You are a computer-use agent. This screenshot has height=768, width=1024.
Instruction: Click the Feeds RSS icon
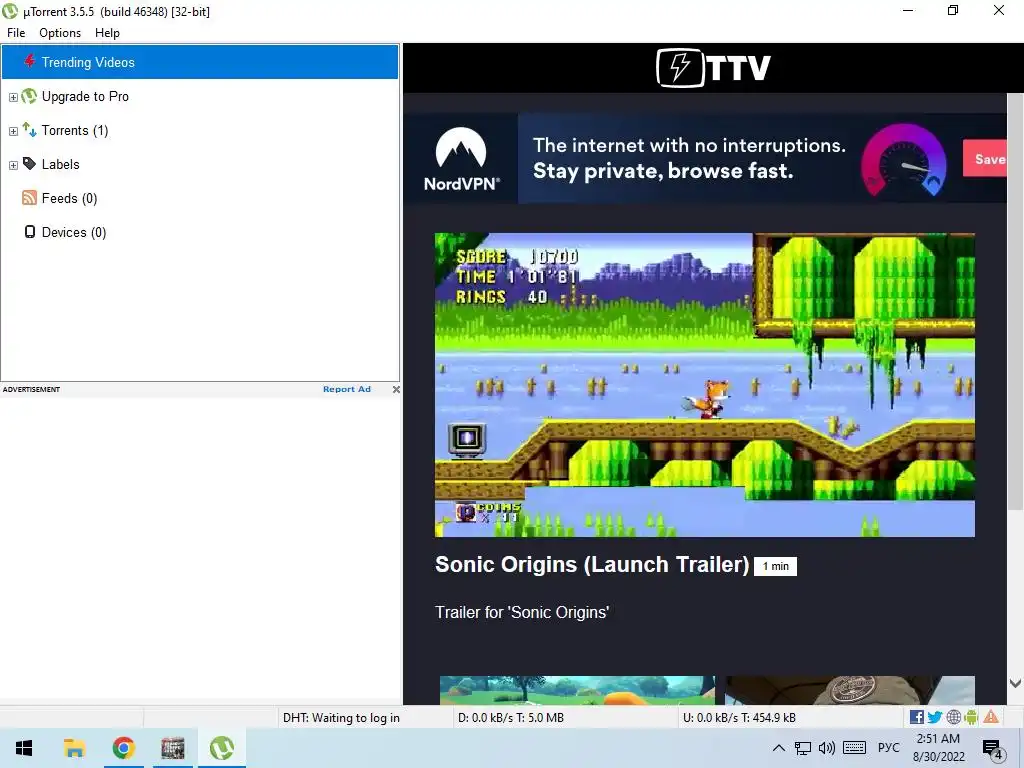click(29, 198)
